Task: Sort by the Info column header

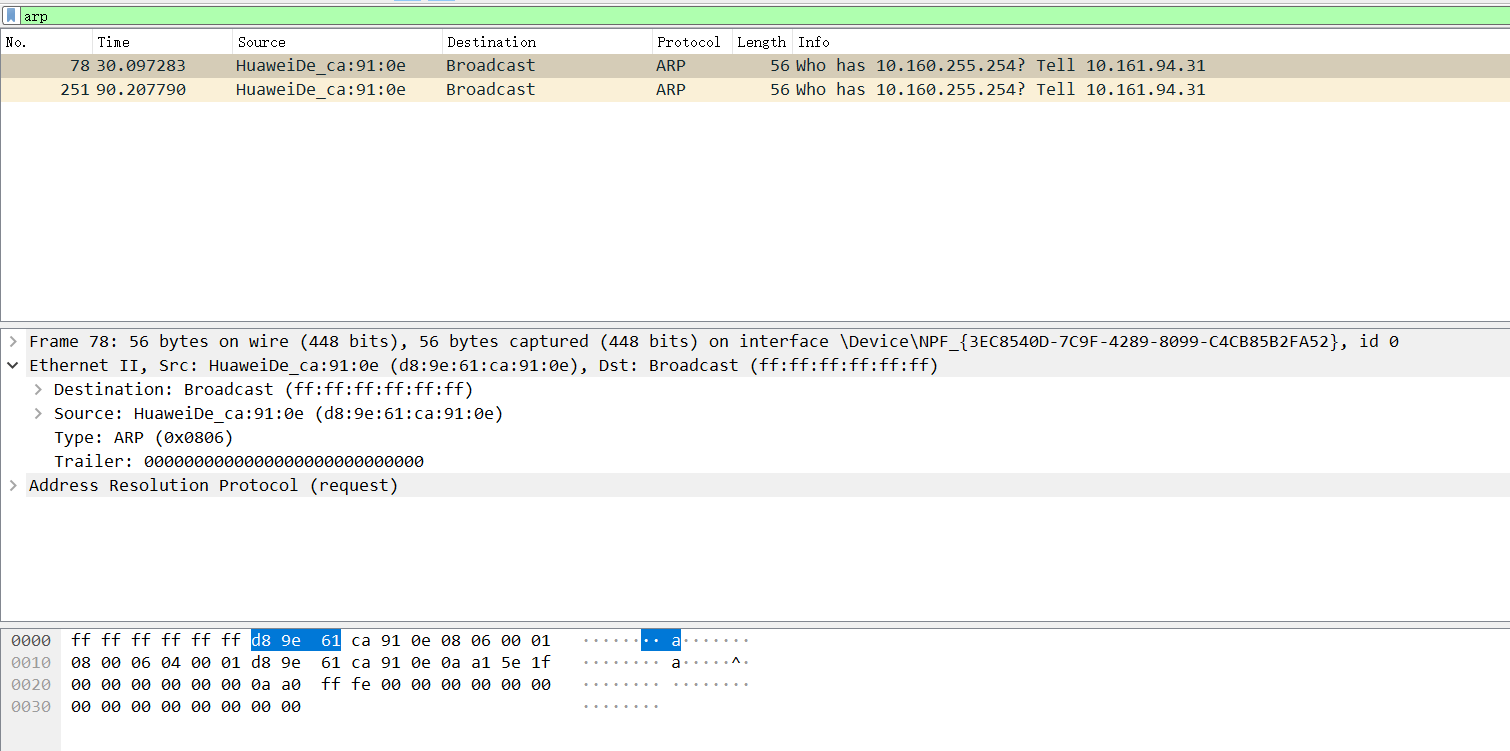Action: pos(1151,42)
